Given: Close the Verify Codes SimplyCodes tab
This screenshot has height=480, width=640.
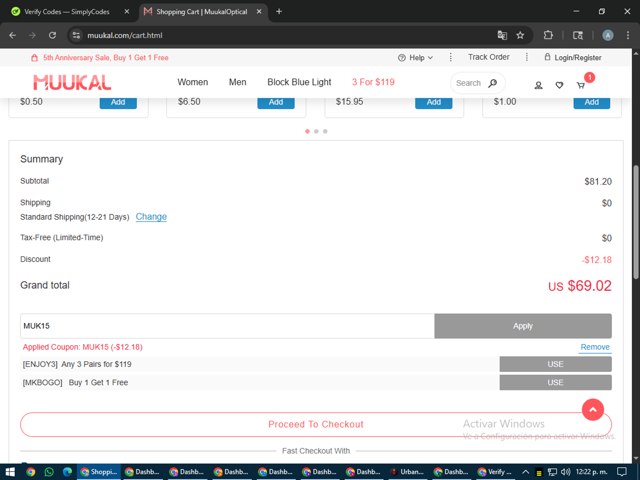Looking at the screenshot, I should tap(127, 11).
